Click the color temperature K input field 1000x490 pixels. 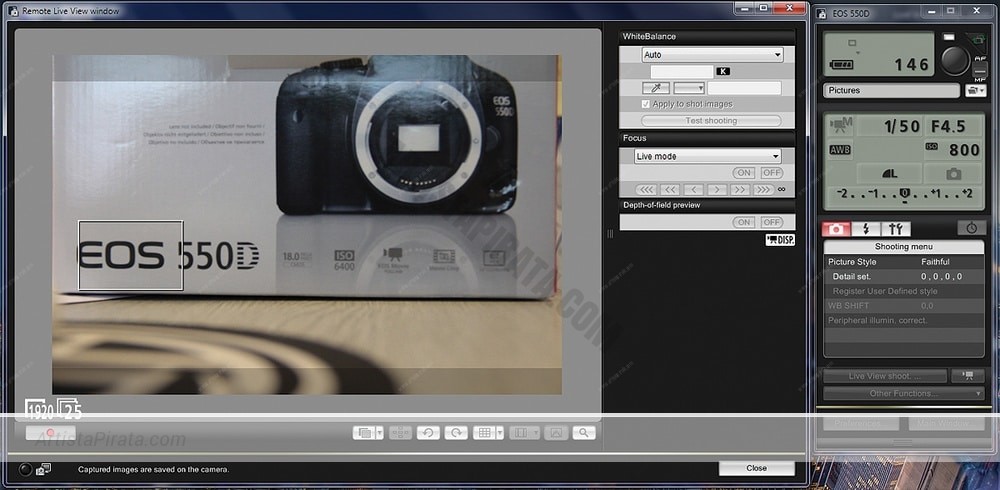(x=682, y=71)
